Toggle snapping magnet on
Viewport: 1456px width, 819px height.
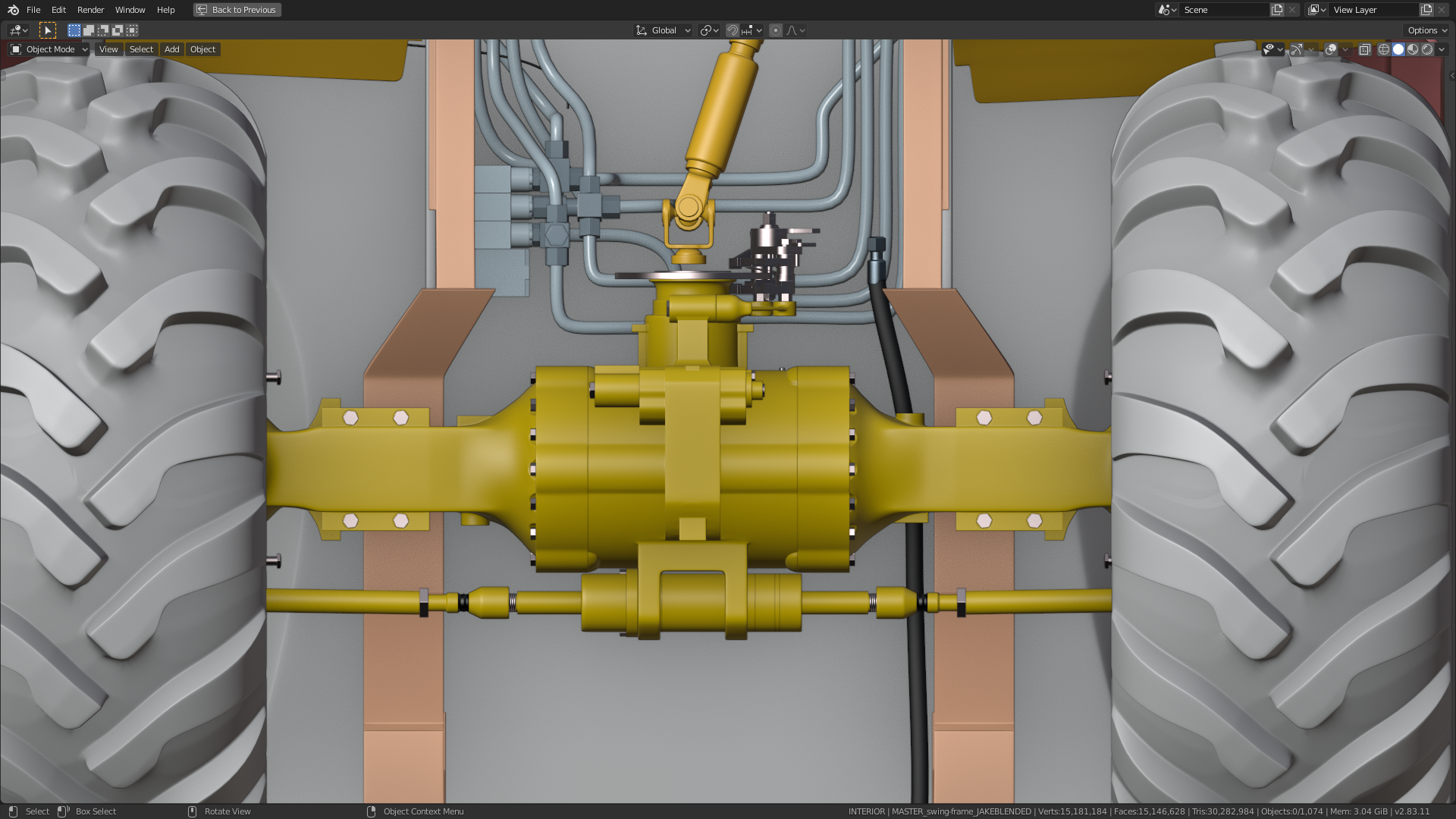732,30
